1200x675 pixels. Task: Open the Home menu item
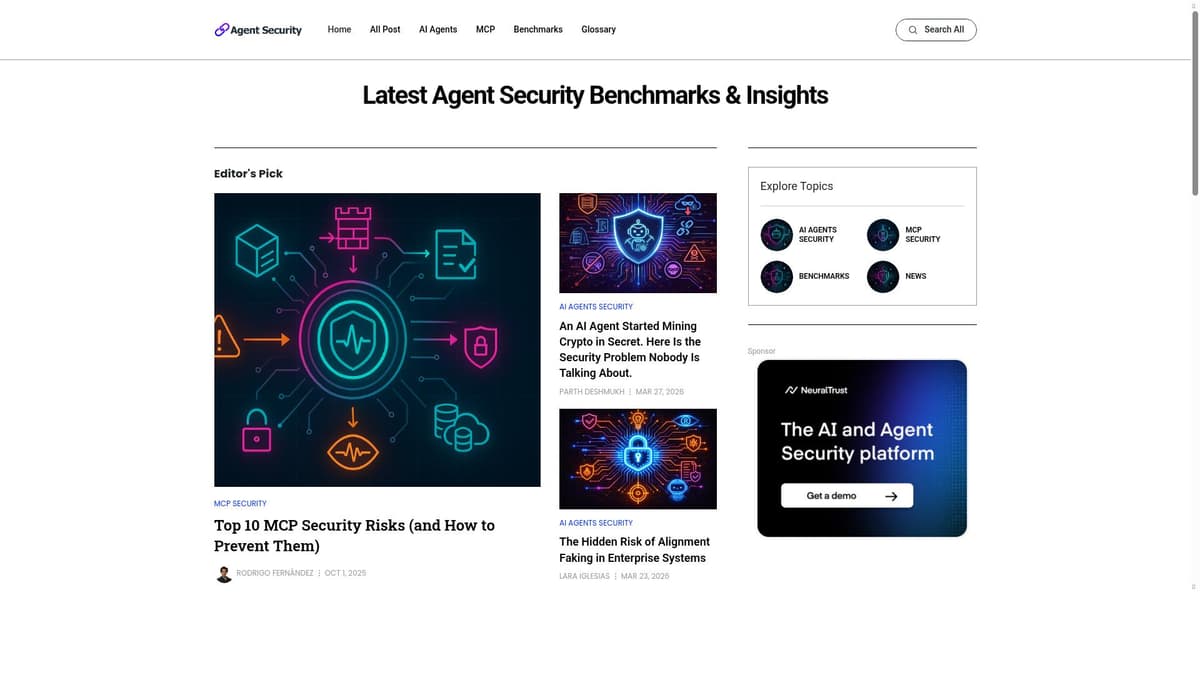click(339, 29)
